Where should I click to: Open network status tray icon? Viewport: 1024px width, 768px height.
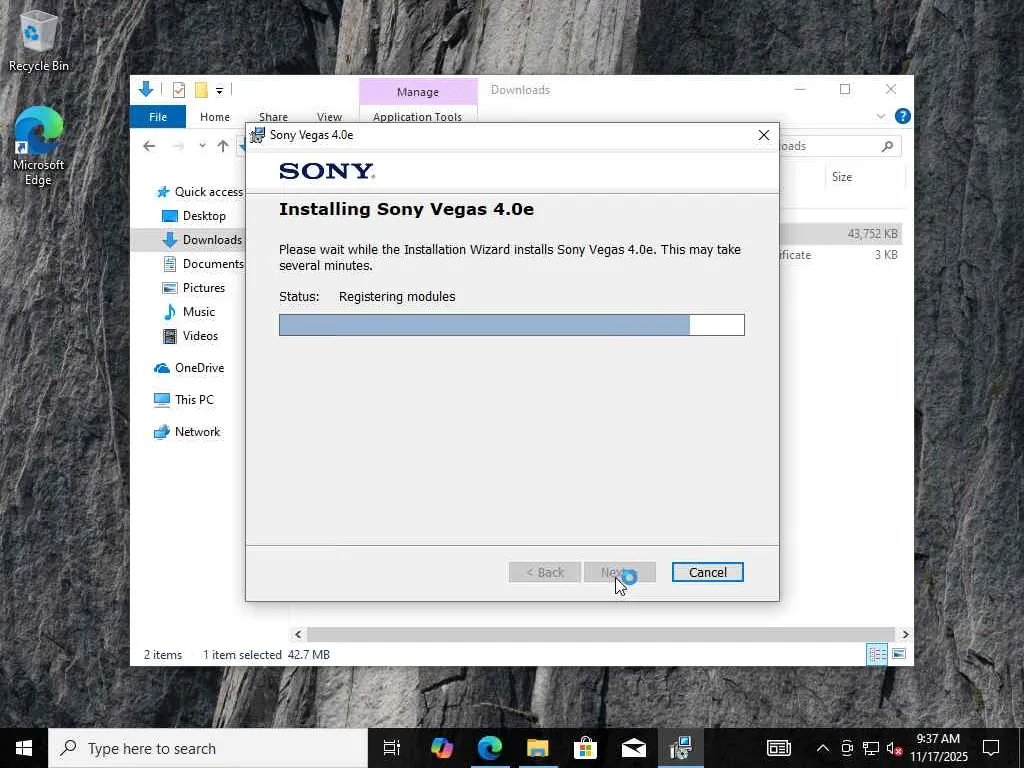[871, 748]
